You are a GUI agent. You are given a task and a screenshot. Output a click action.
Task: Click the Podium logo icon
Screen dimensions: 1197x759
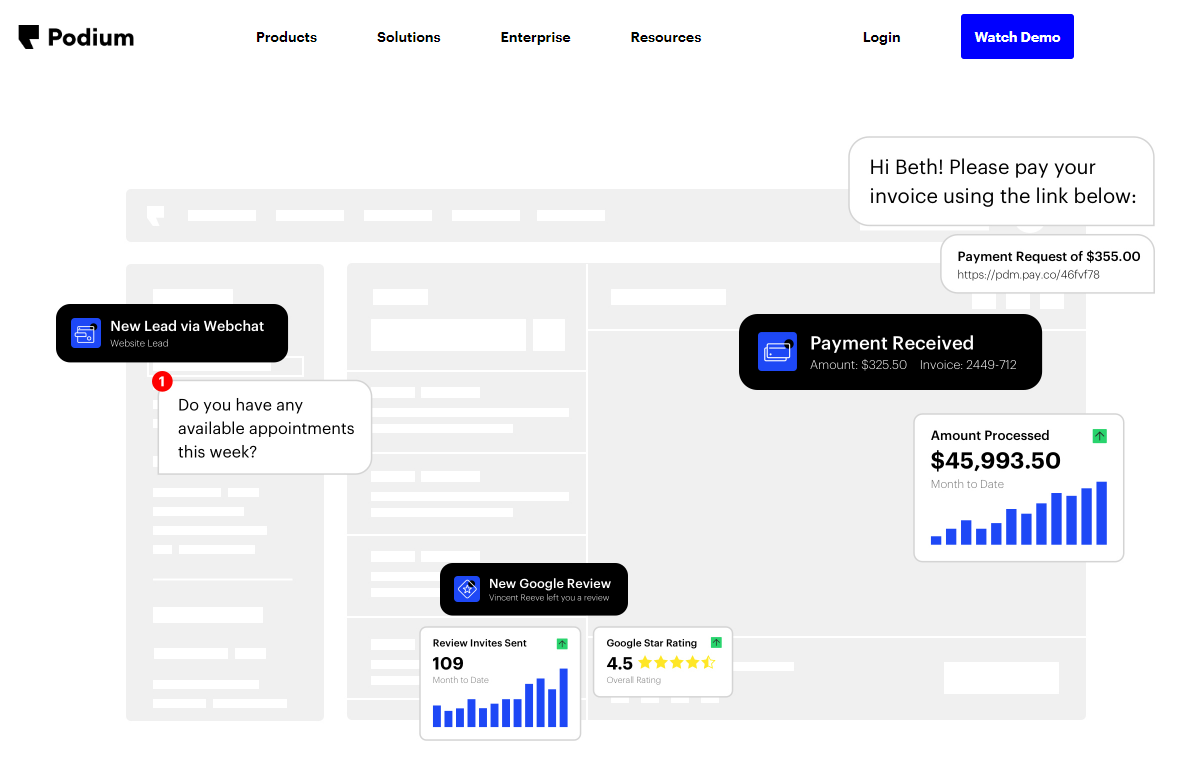click(x=29, y=36)
